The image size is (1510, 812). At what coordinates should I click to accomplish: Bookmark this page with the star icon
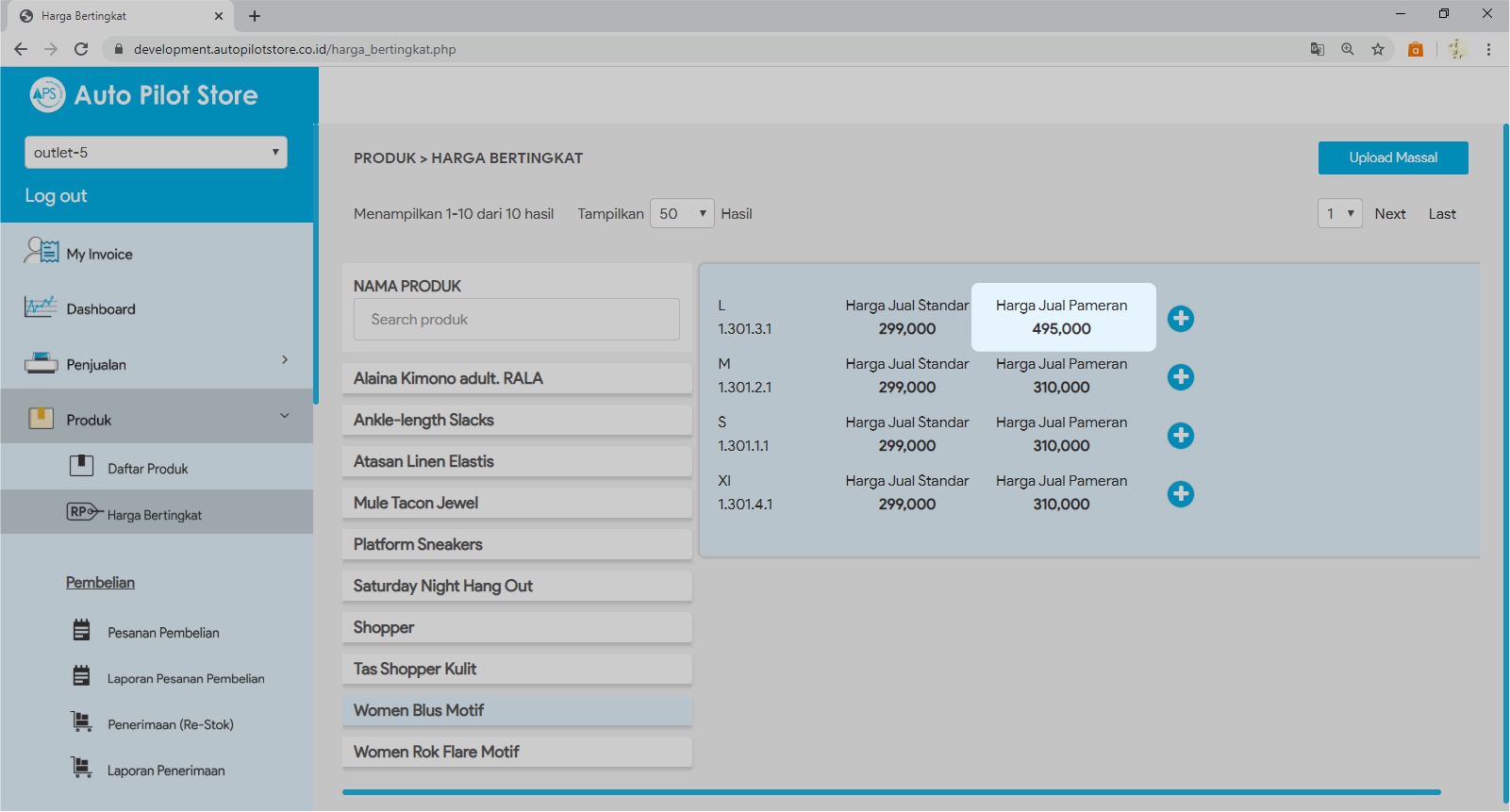pos(1378,49)
